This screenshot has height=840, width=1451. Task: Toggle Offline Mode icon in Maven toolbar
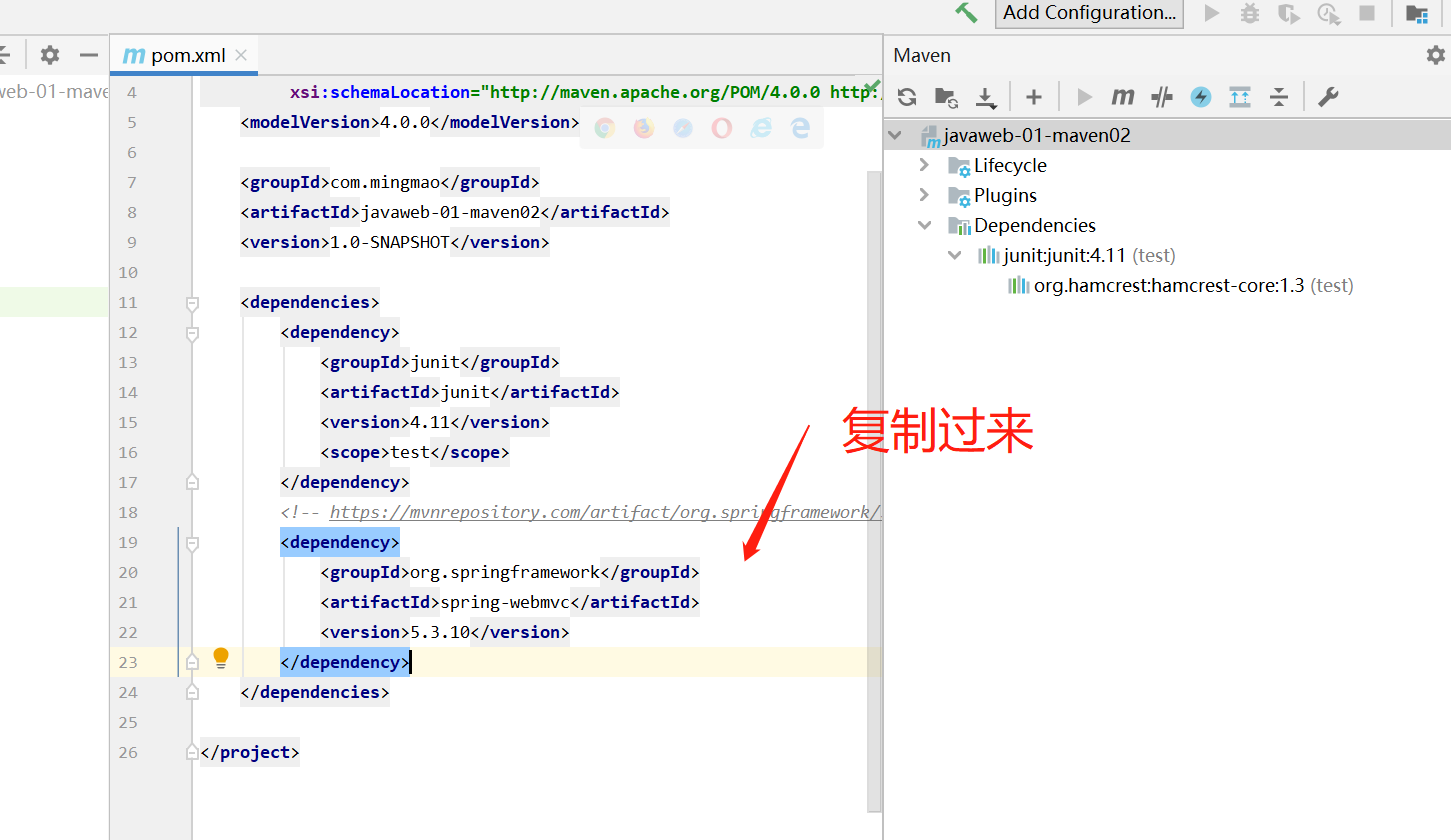[x=1162, y=97]
